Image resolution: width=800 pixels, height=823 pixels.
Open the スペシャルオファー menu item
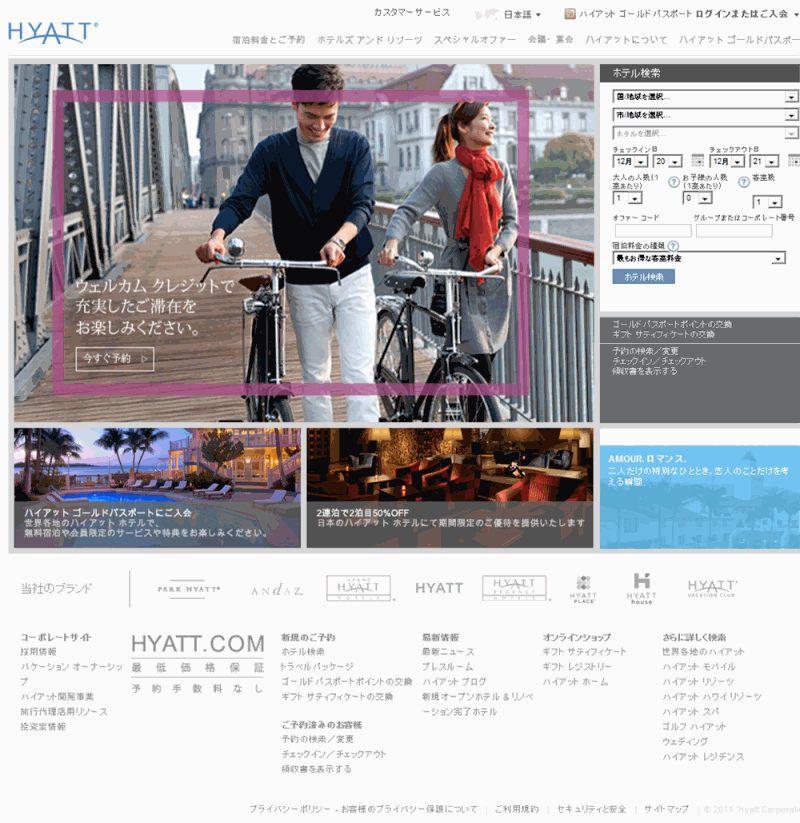click(x=475, y=40)
